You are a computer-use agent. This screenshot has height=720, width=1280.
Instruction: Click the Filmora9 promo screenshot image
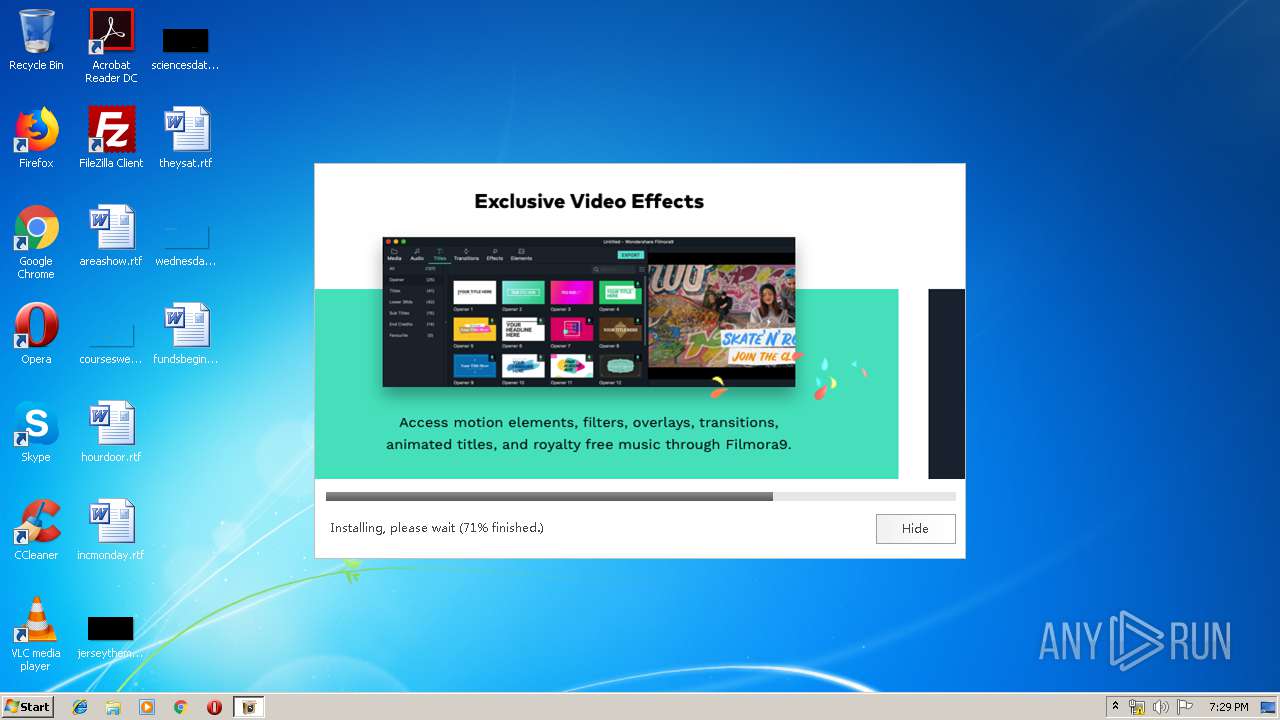pos(589,312)
